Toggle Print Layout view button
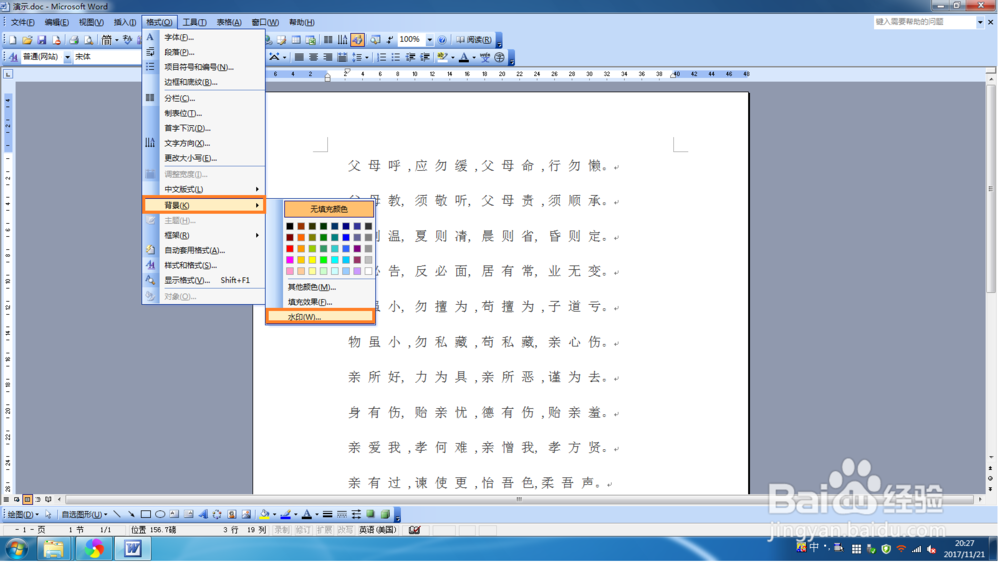The width and height of the screenshot is (1000, 564). (x=27, y=500)
